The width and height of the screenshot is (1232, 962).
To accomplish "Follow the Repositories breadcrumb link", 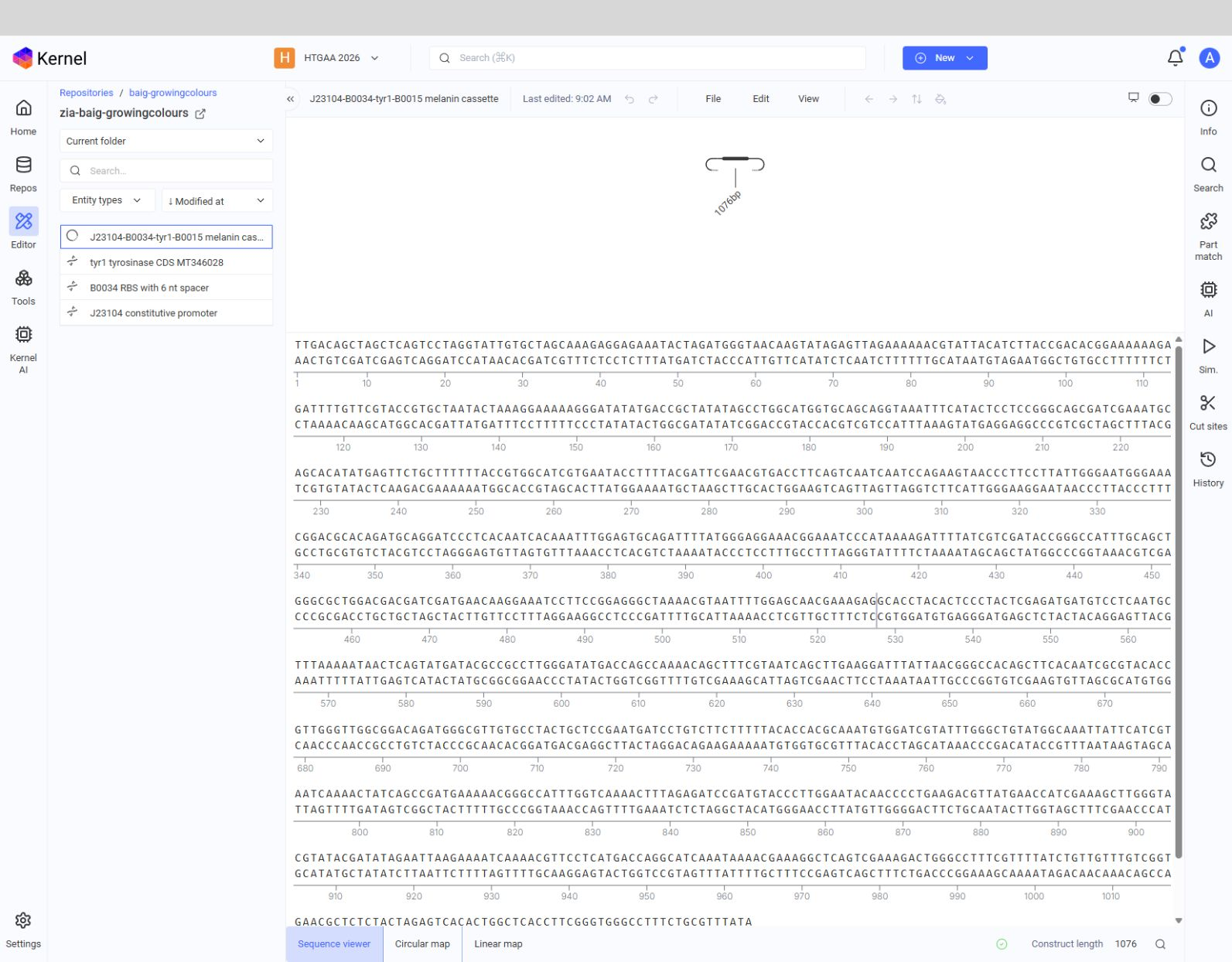I will pyautogui.click(x=87, y=93).
